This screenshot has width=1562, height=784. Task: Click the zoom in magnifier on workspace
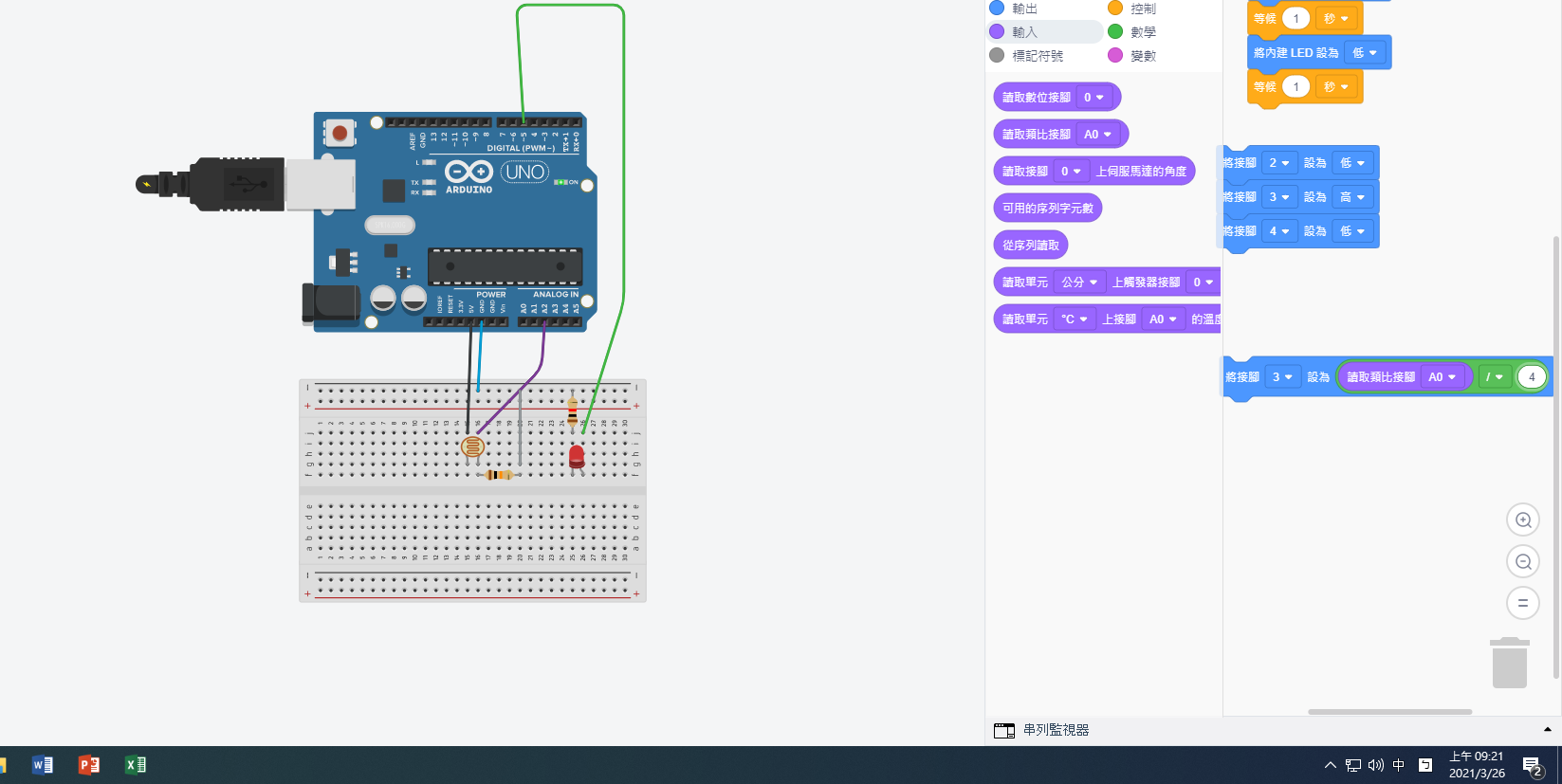[x=1522, y=520]
